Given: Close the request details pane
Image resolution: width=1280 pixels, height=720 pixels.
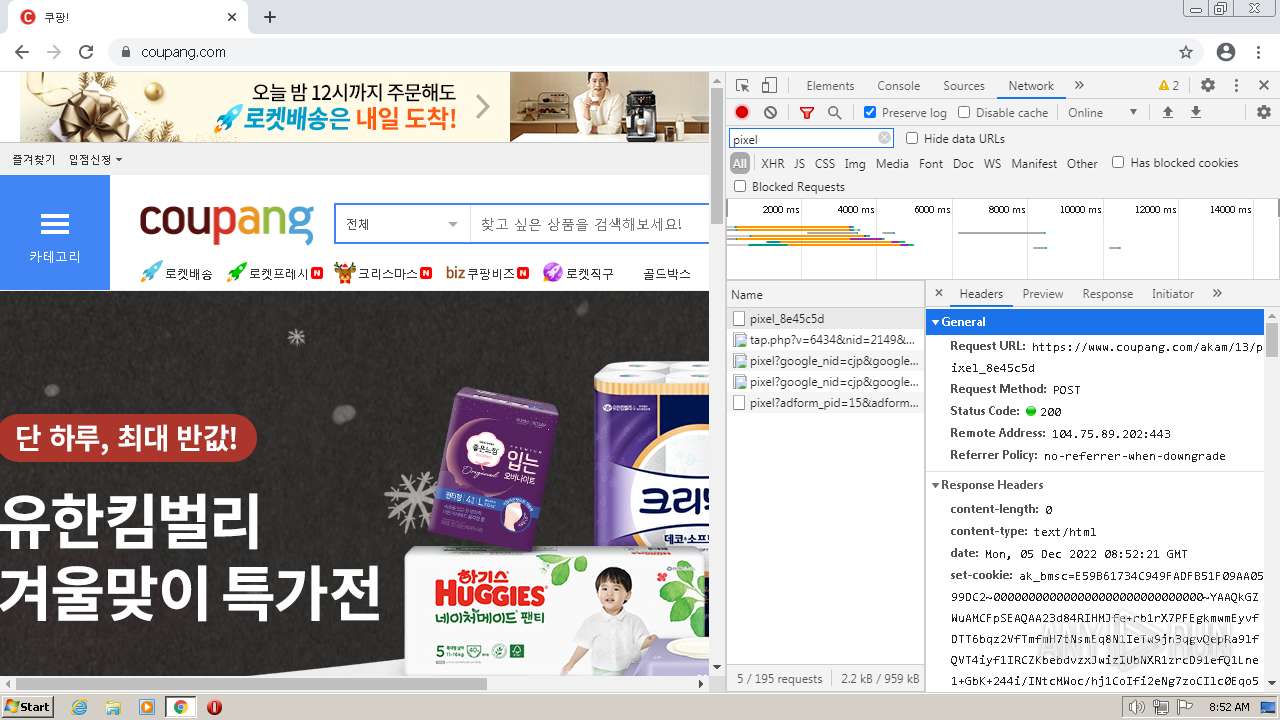Looking at the screenshot, I should [938, 293].
